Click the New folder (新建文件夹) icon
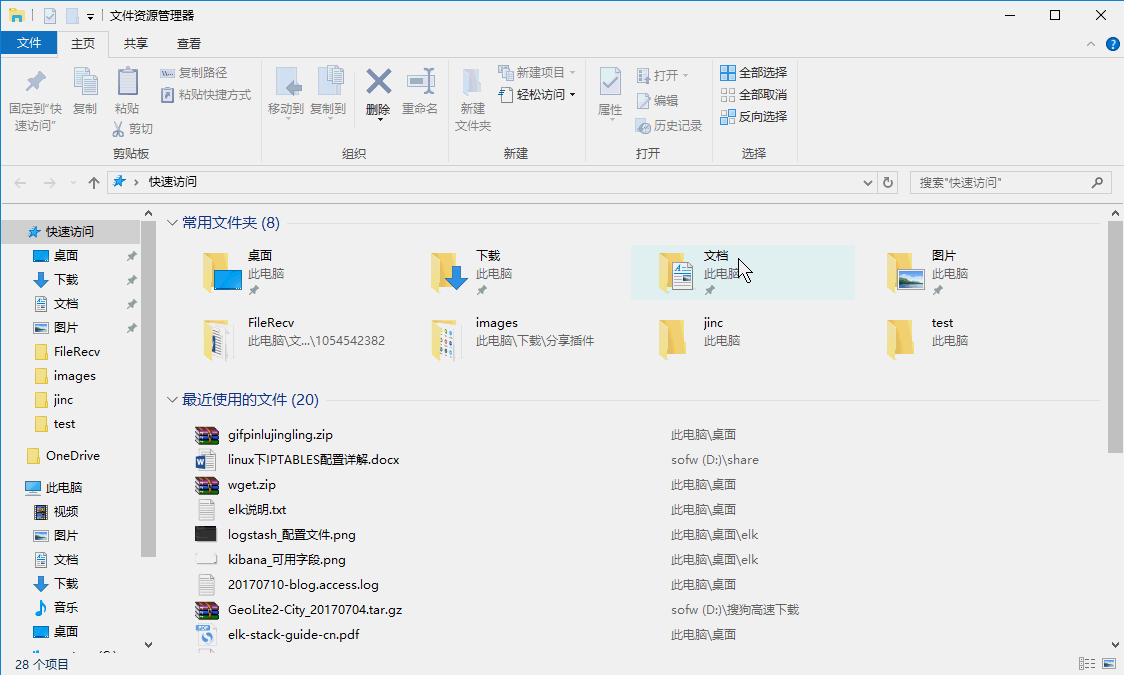Viewport: 1124px width, 675px height. pyautogui.click(x=472, y=83)
